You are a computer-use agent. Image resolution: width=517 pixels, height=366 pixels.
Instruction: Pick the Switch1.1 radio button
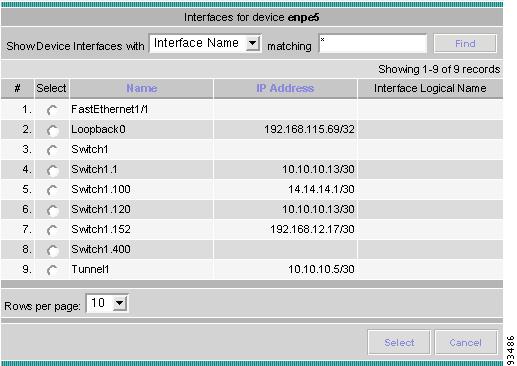[x=52, y=170]
